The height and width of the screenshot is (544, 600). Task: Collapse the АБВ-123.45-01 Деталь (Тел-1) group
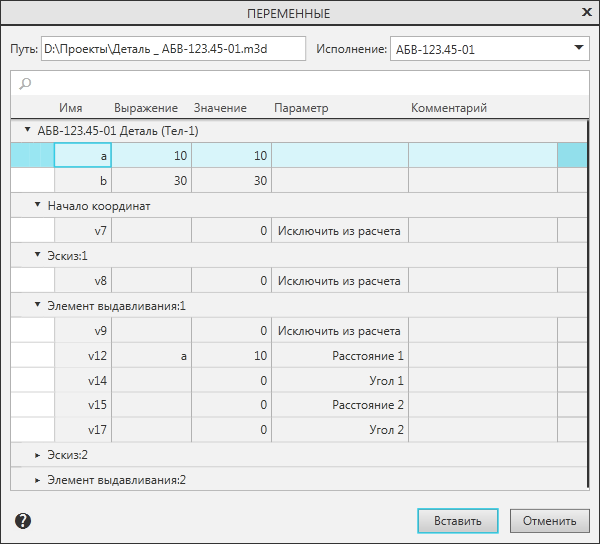pos(27,130)
